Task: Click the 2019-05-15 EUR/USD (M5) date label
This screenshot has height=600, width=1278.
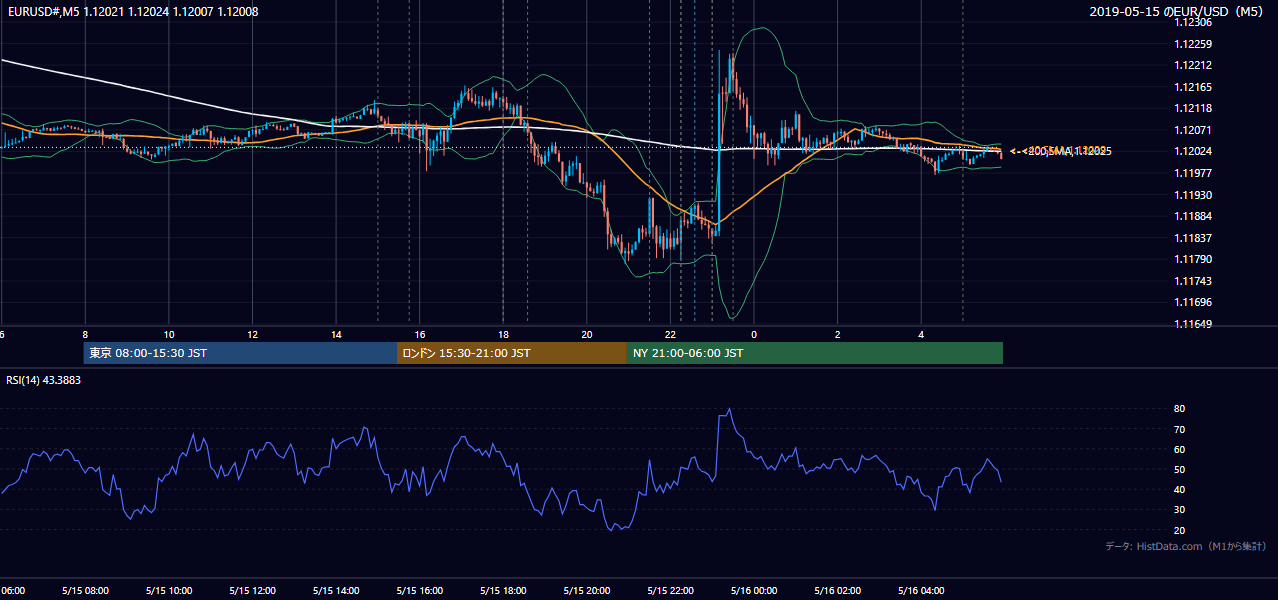Action: pos(1178,12)
